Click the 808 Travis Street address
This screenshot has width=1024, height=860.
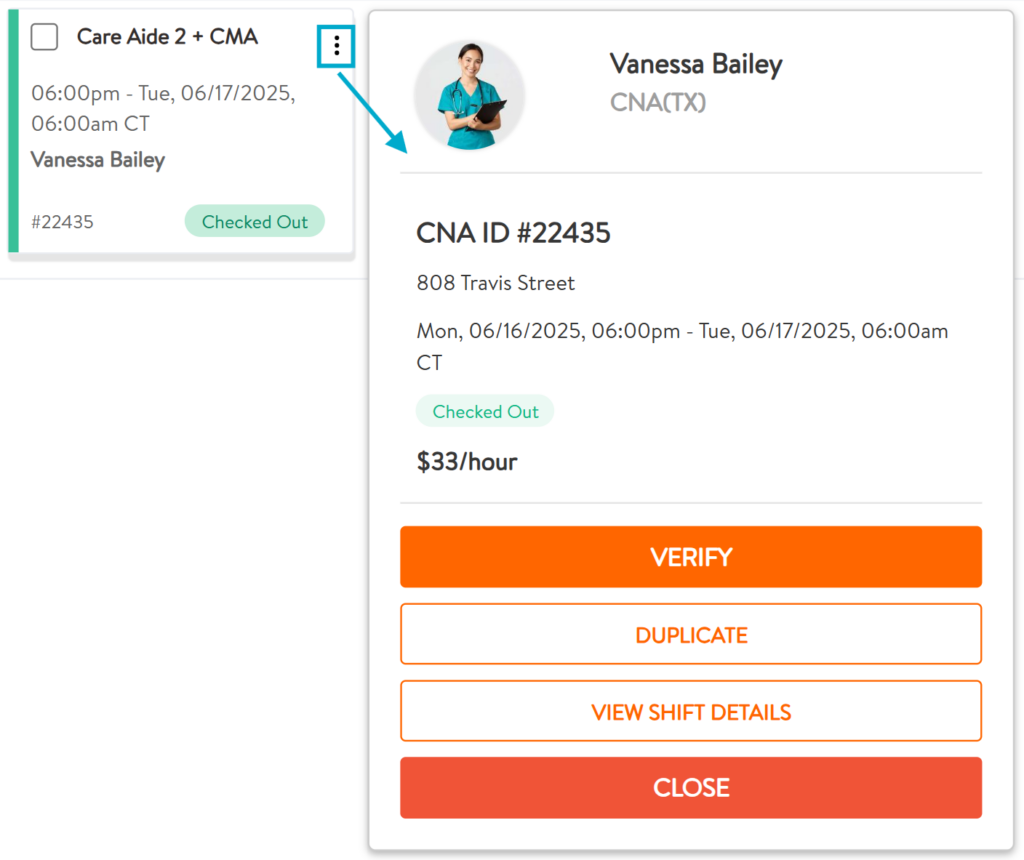pos(496,283)
